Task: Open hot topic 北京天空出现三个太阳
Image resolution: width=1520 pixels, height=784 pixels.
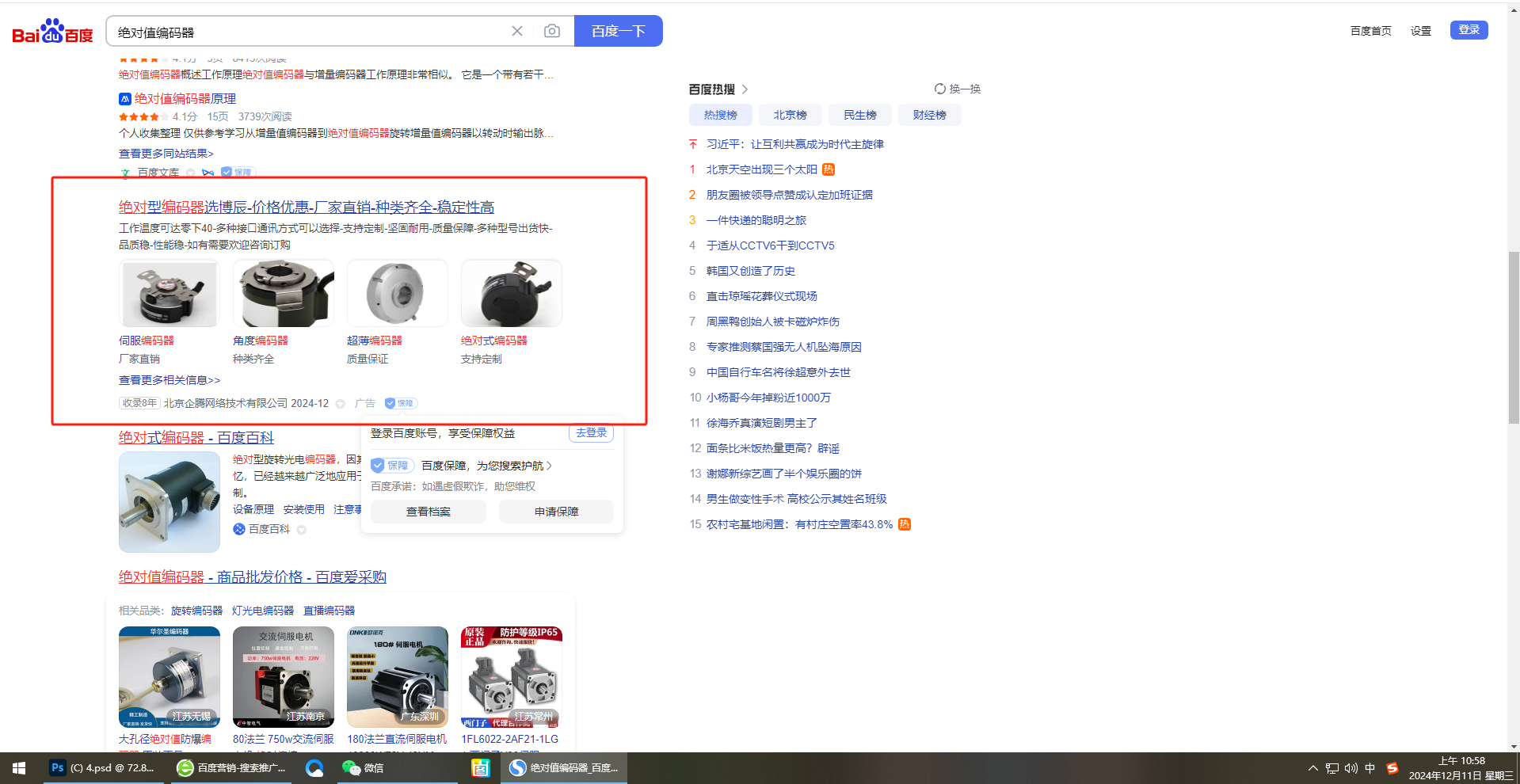Action: point(762,169)
